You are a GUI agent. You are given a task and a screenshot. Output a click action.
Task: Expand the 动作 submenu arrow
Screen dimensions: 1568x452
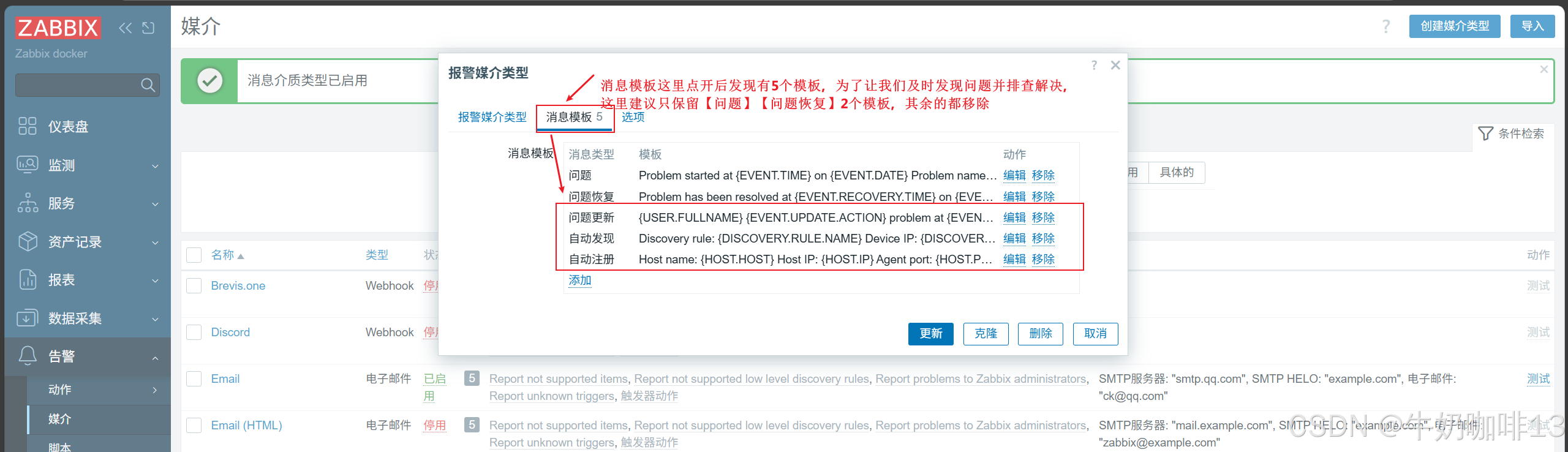pyautogui.click(x=155, y=390)
